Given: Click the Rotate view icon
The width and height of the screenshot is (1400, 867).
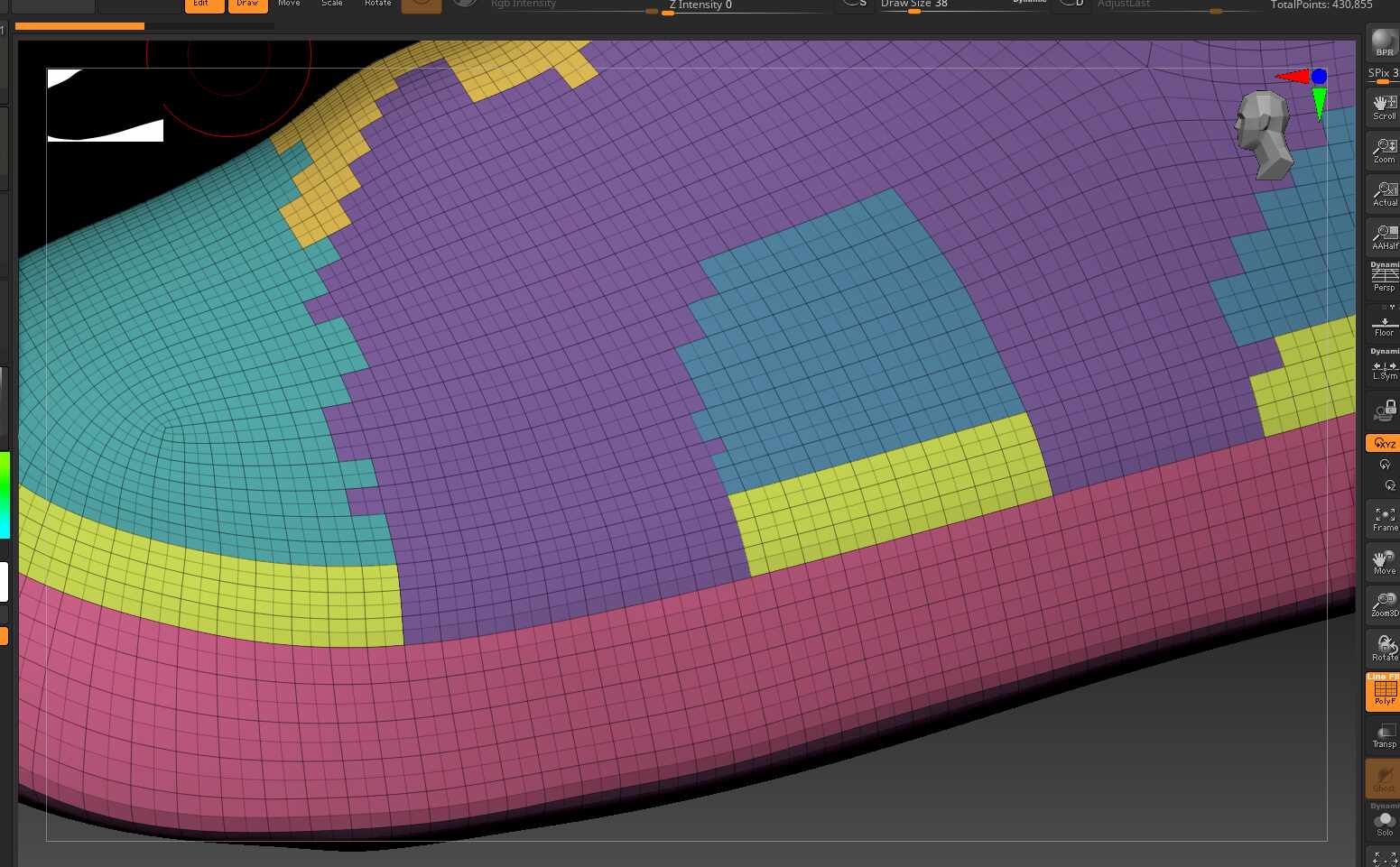Looking at the screenshot, I should pyautogui.click(x=1383, y=648).
